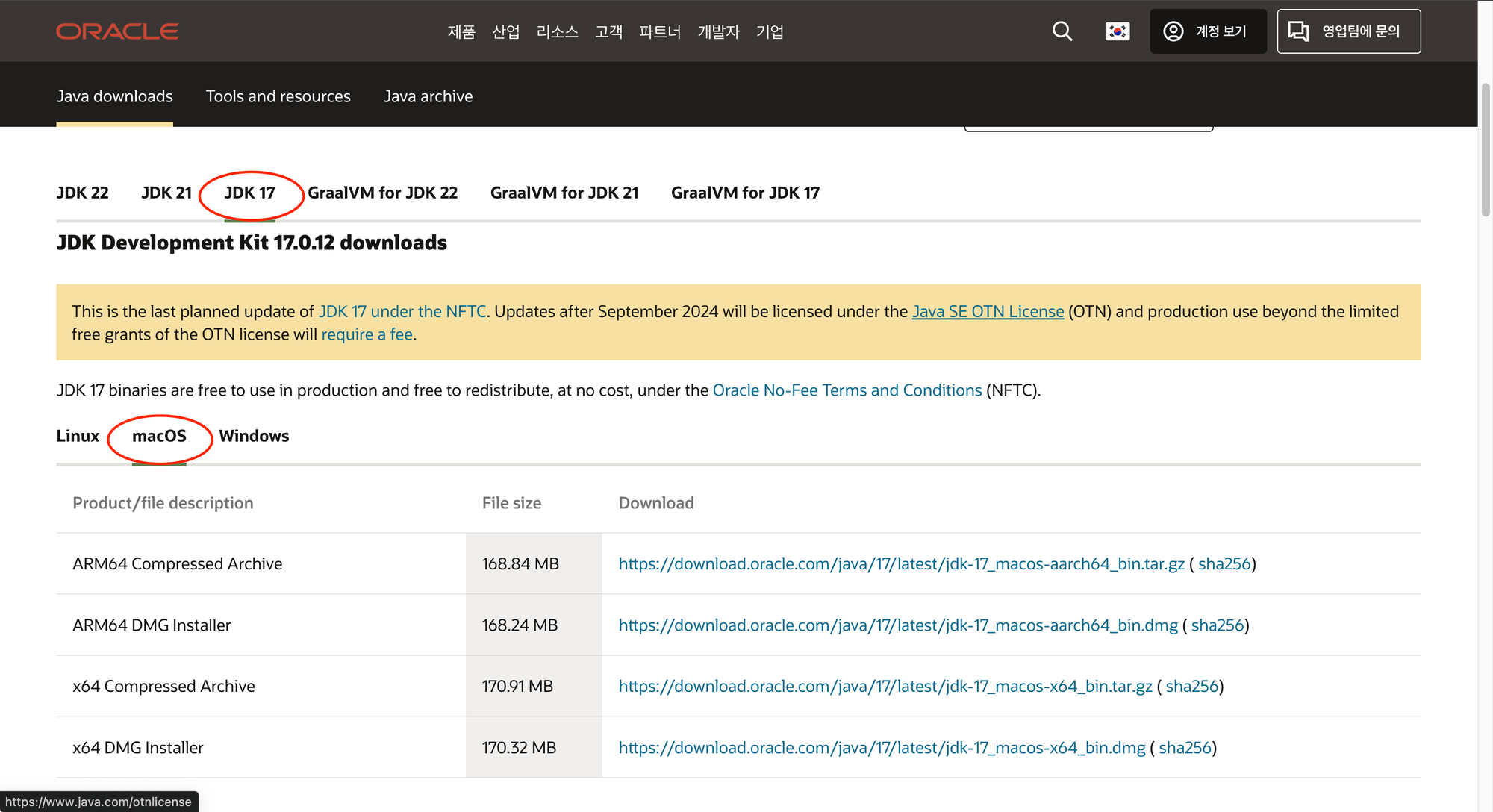Open the 개발자 menu
Image resolution: width=1493 pixels, height=812 pixels.
[718, 32]
